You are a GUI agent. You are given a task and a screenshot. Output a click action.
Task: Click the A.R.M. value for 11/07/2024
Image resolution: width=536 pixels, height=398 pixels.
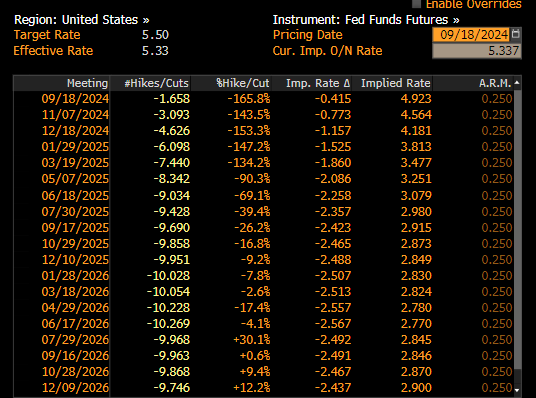coord(497,115)
